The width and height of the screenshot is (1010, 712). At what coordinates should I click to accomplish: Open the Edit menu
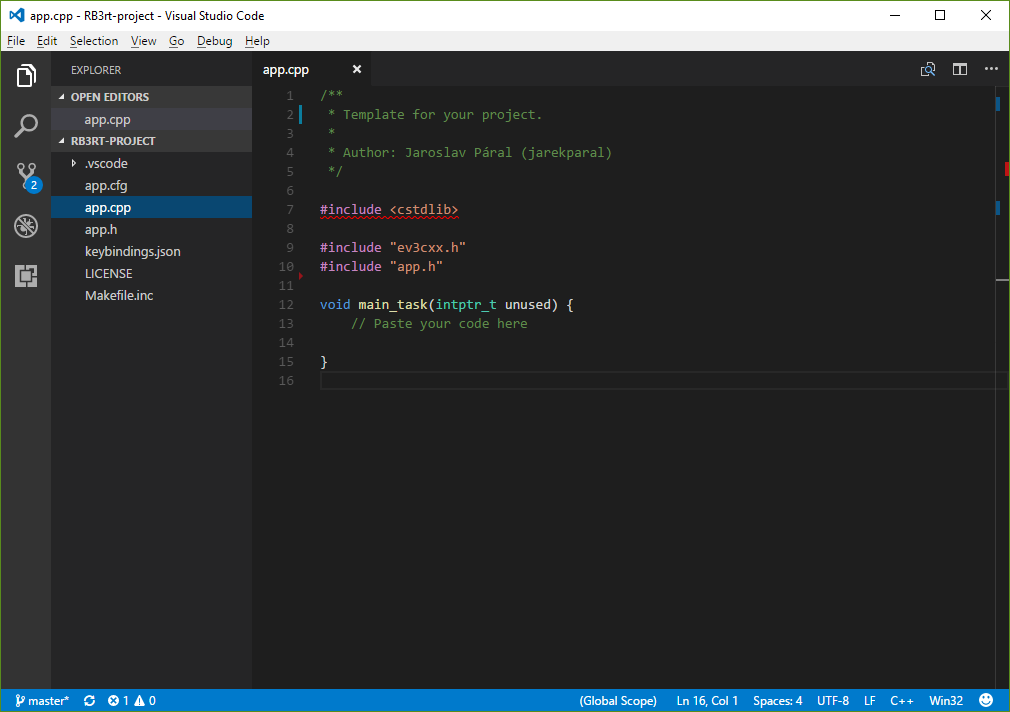click(47, 41)
